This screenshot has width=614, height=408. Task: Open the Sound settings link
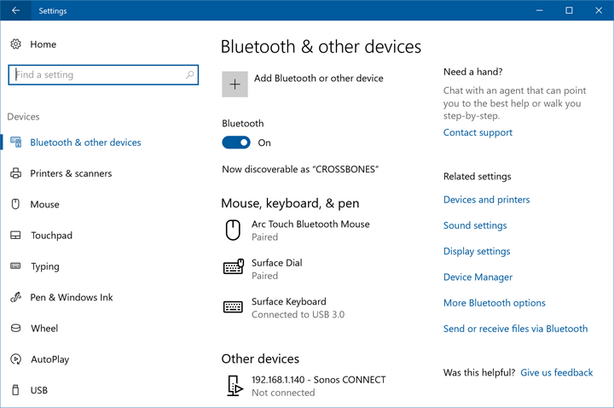475,225
